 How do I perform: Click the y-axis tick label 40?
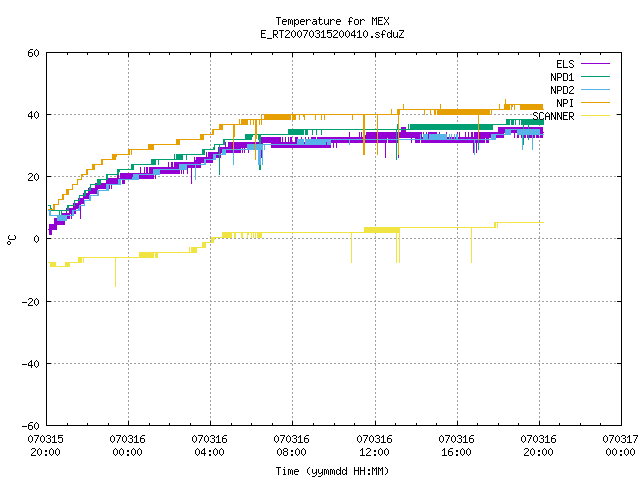pos(33,115)
